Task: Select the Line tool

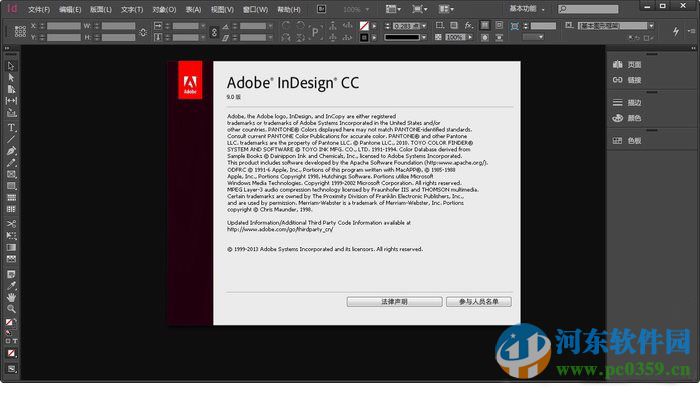Action: click(x=11, y=139)
